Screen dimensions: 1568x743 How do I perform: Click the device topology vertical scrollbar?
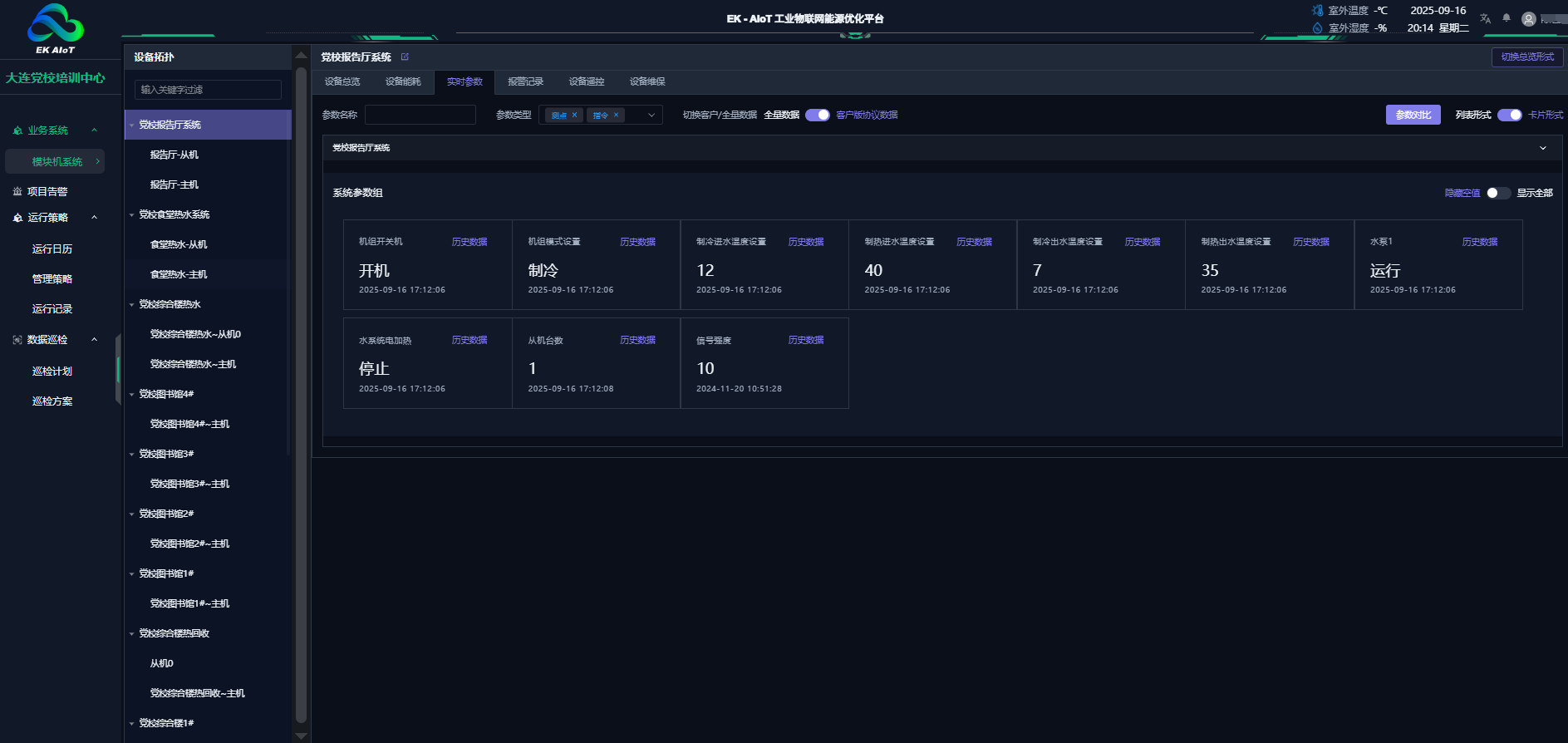tap(301, 391)
